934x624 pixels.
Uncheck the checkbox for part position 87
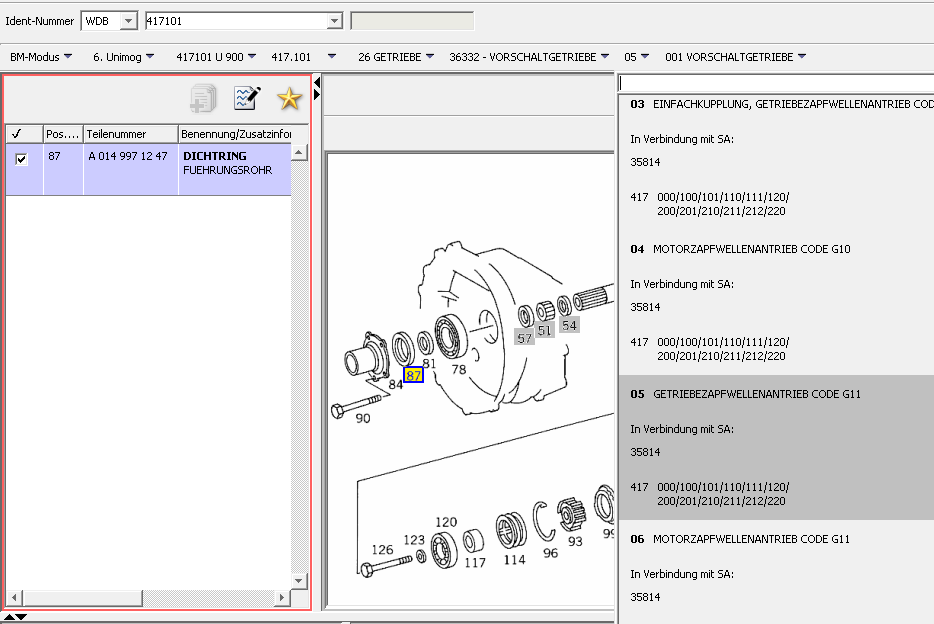pyautogui.click(x=22, y=158)
